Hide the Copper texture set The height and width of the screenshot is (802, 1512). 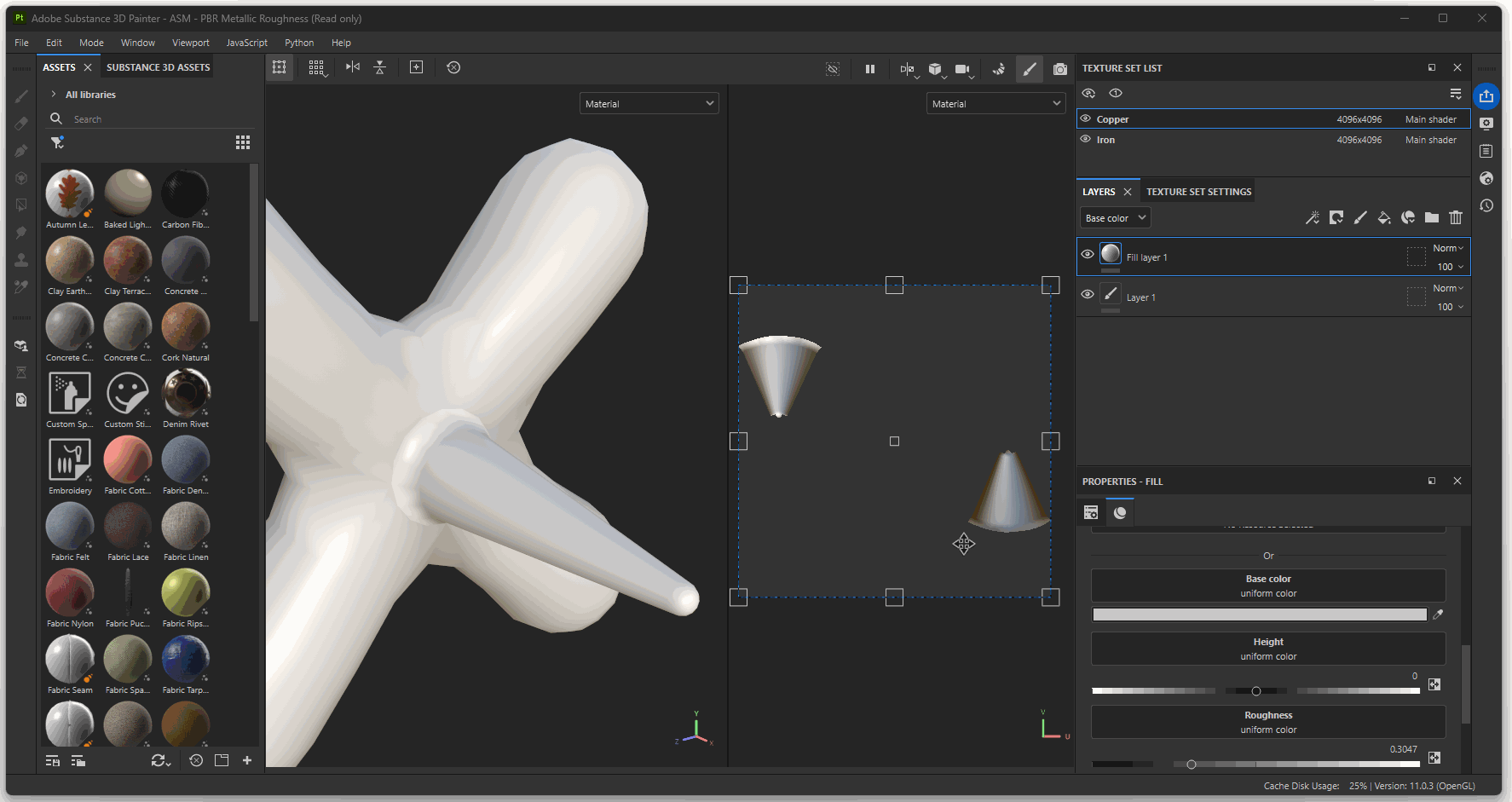click(1086, 119)
